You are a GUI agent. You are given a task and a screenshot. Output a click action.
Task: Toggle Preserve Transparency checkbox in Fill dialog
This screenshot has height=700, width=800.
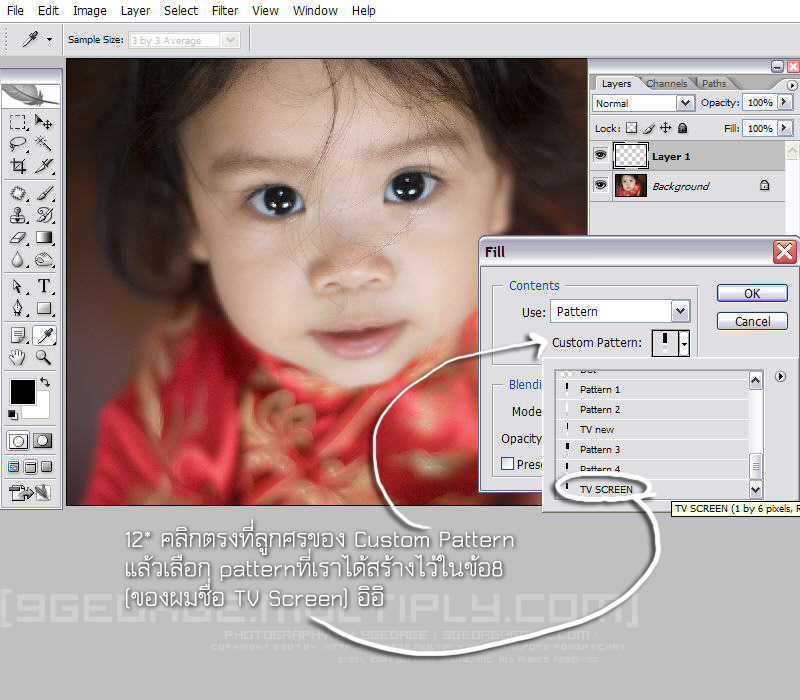[x=507, y=463]
